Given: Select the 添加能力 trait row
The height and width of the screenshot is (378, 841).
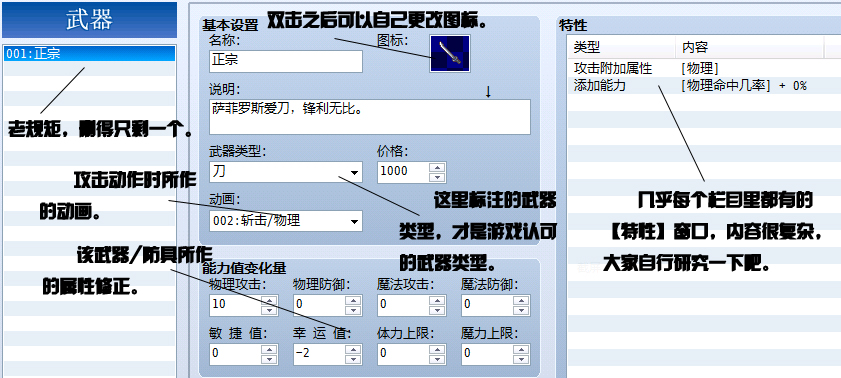Looking at the screenshot, I should click(704, 85).
